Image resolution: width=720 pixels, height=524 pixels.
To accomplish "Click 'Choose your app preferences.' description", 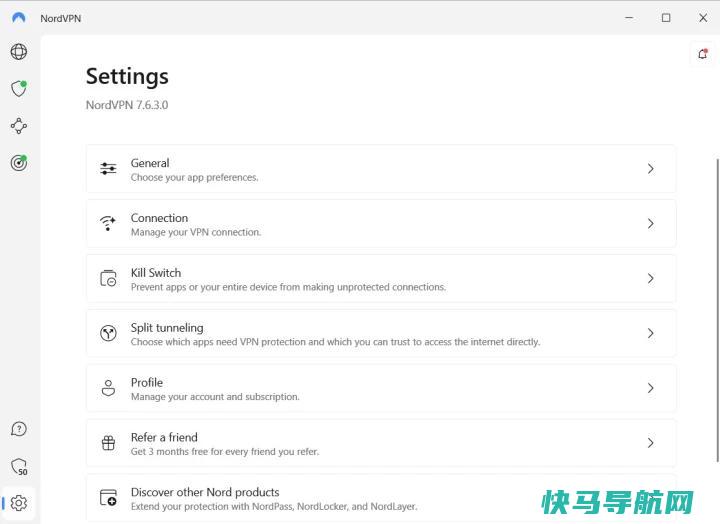I will coord(195,177).
